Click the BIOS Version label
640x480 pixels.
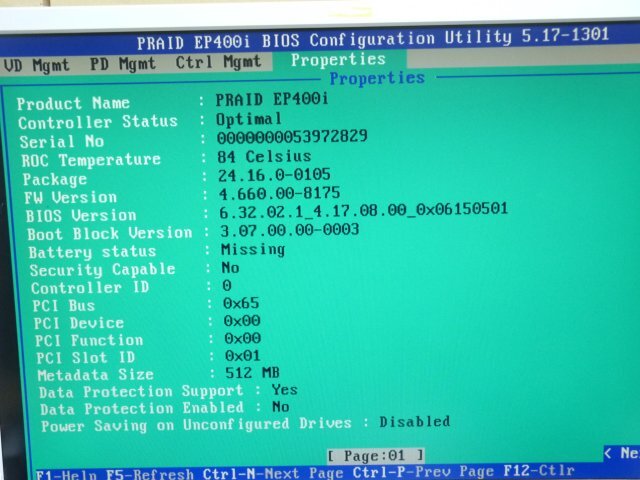coord(81,216)
